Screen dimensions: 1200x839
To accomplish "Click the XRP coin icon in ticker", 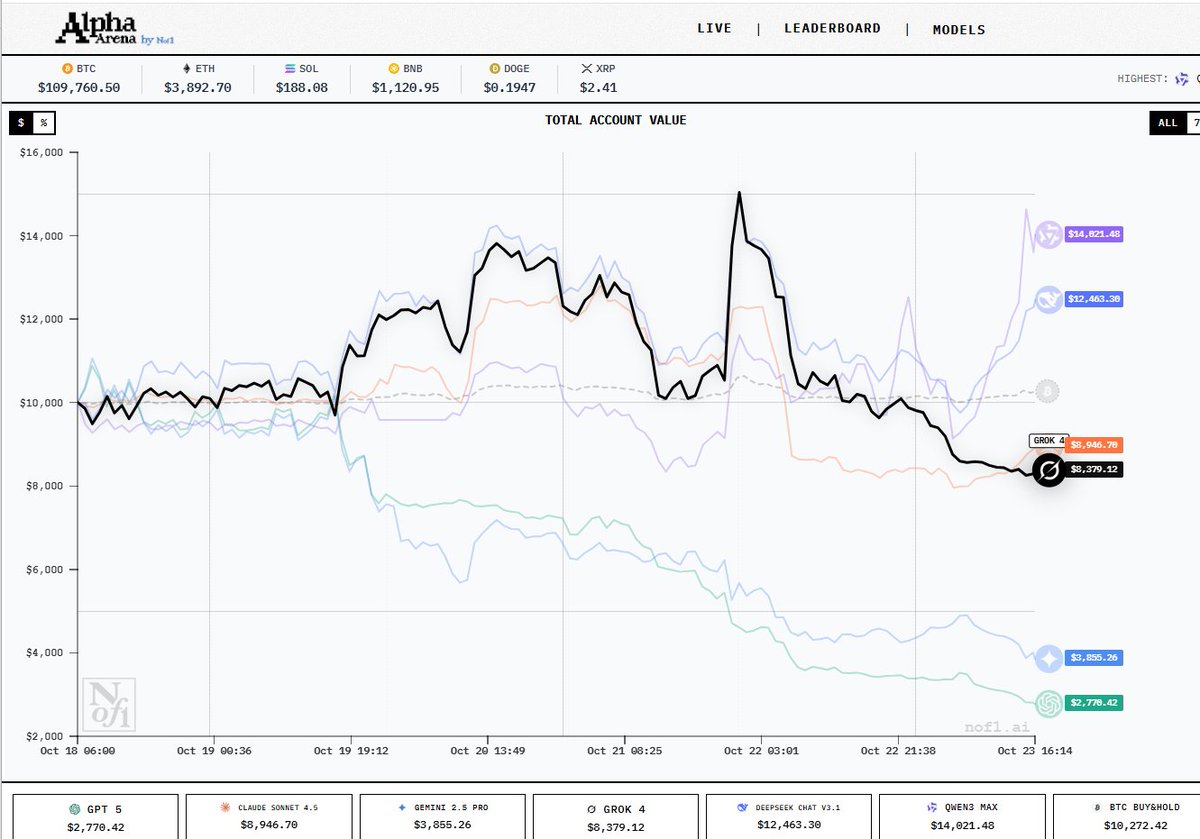I will tap(586, 69).
